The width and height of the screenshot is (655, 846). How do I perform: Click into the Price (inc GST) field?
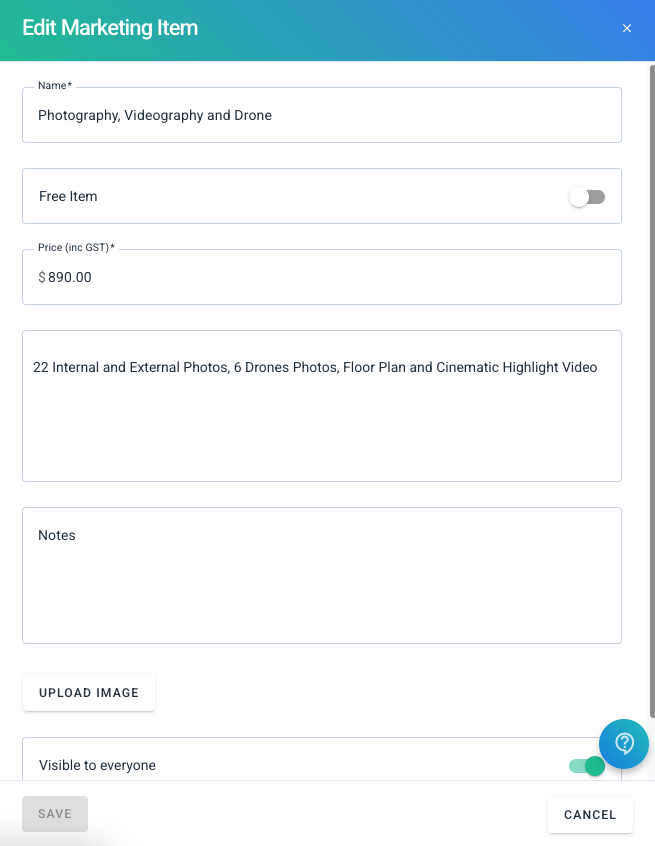click(x=322, y=277)
